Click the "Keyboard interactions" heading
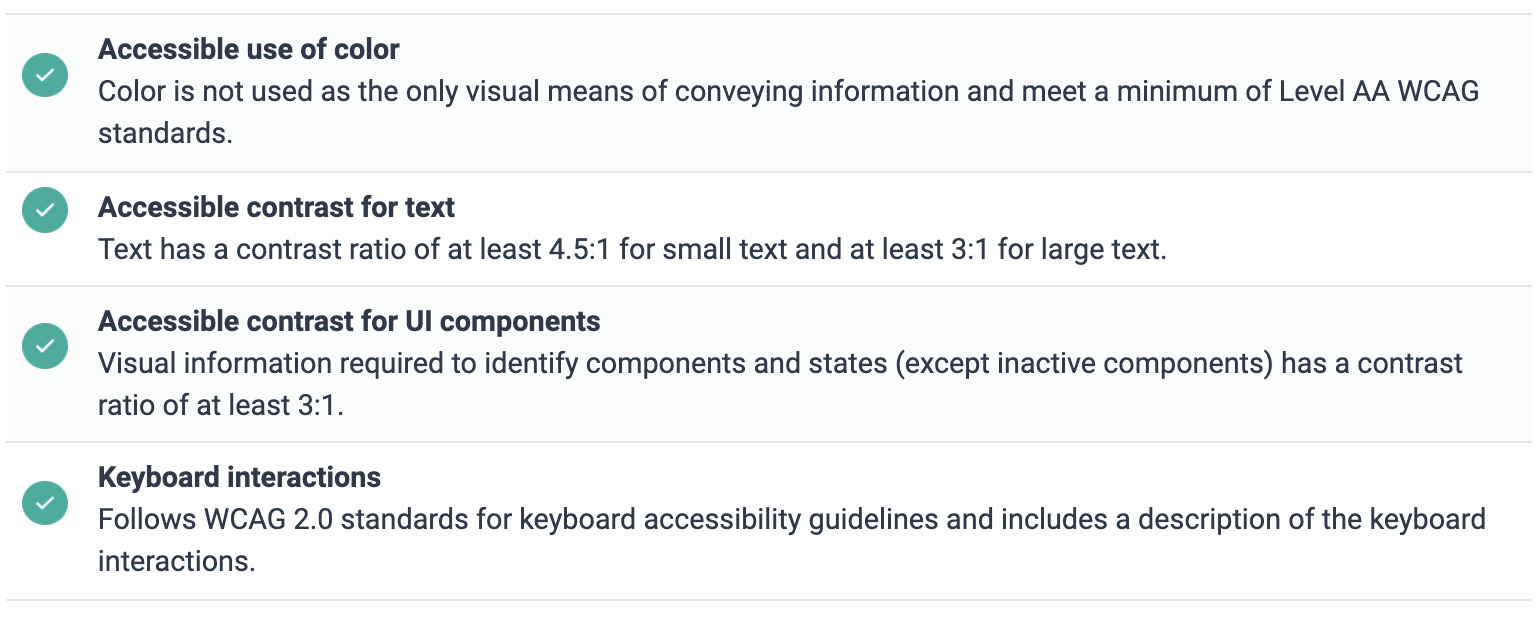Viewport: 1540px width, 620px height. pos(239,477)
